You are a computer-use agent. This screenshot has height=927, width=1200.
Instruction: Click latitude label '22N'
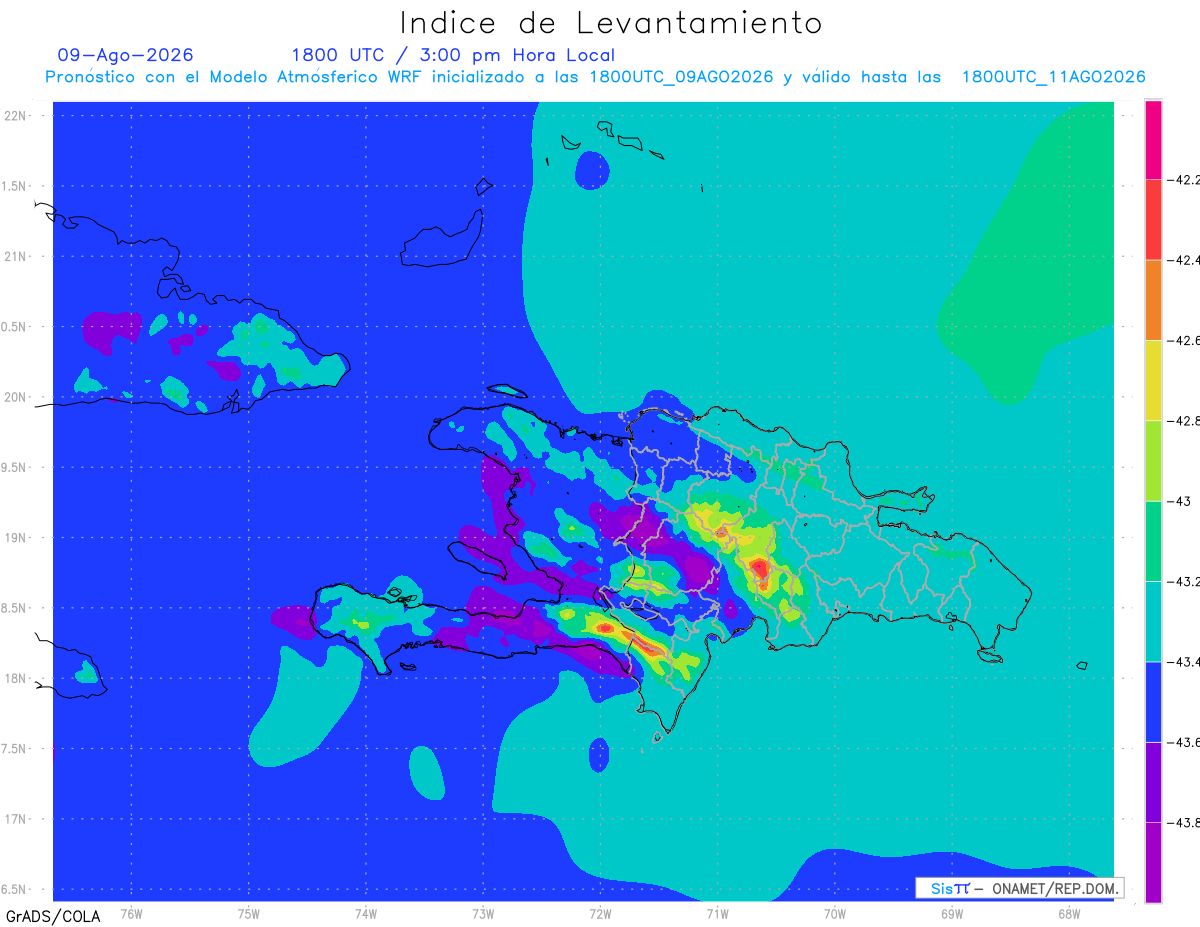[17, 116]
